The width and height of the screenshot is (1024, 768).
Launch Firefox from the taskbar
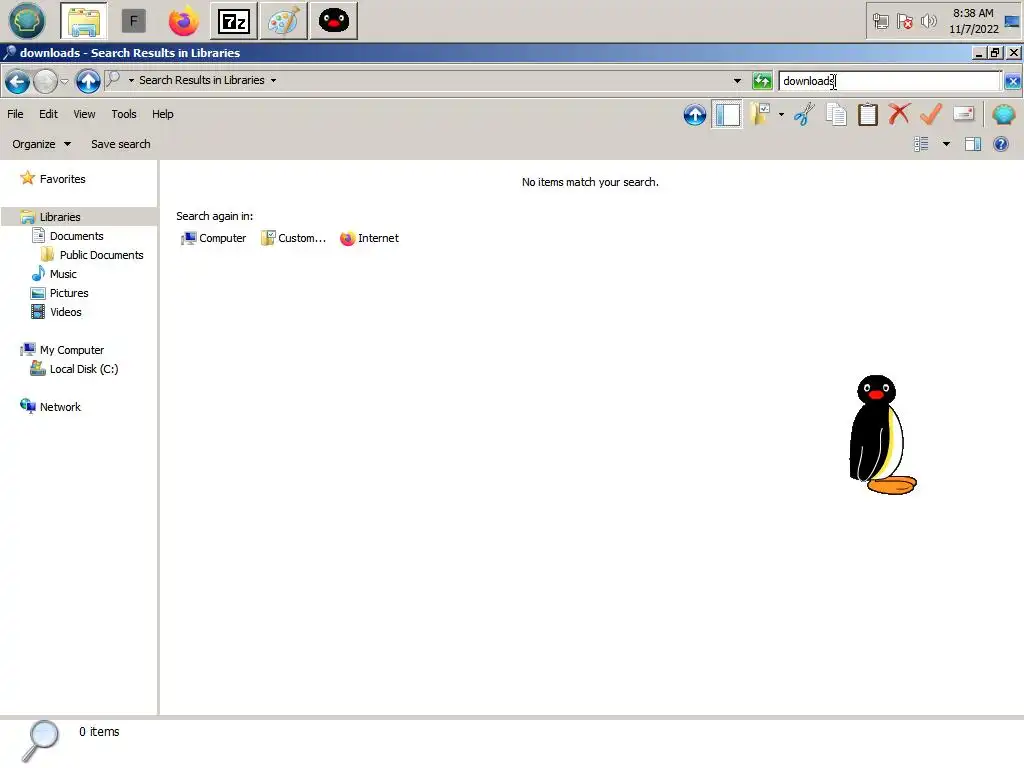pos(184,21)
